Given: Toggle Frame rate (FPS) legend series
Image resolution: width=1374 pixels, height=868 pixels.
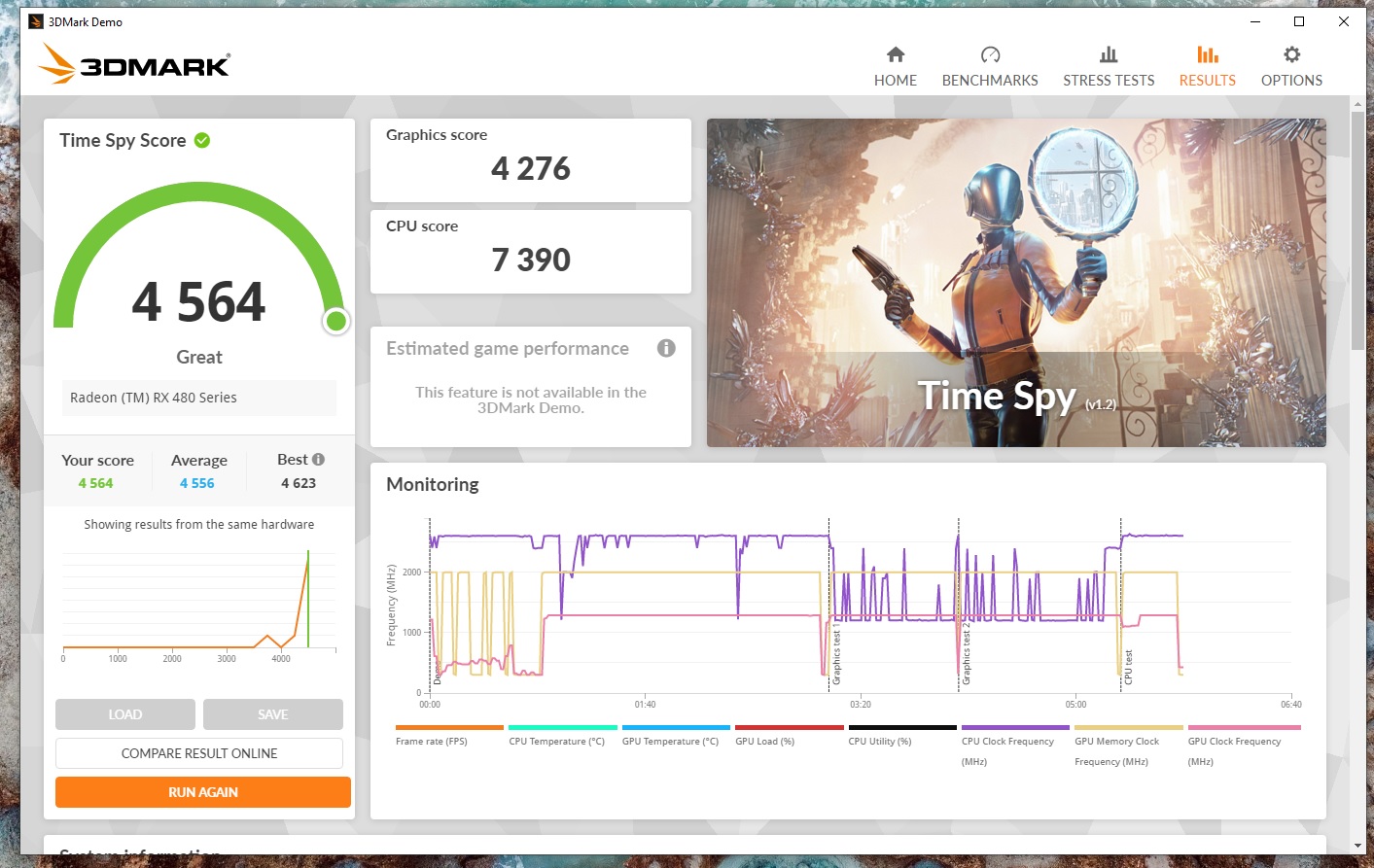Looking at the screenshot, I should (x=449, y=728).
